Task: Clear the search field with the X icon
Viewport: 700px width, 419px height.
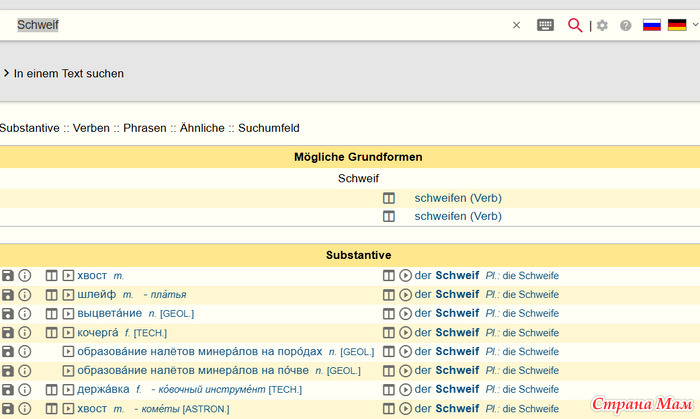Action: coord(516,25)
